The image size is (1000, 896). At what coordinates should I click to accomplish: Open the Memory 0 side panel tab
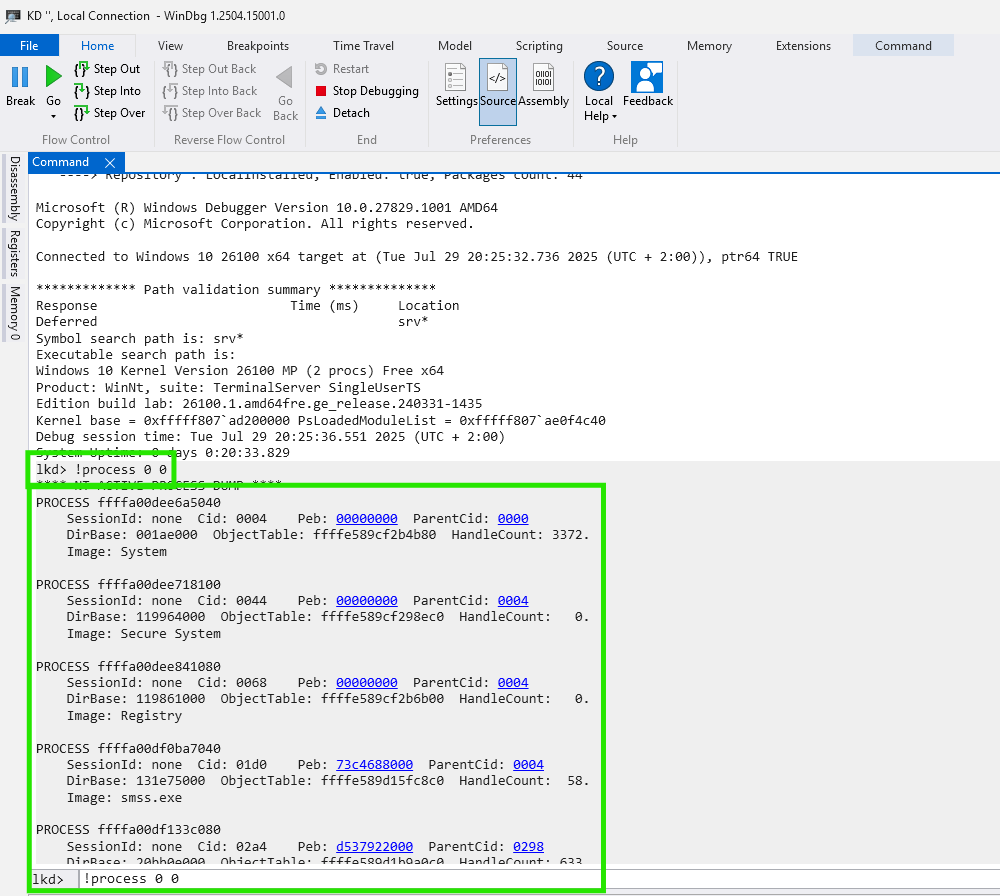[15, 313]
